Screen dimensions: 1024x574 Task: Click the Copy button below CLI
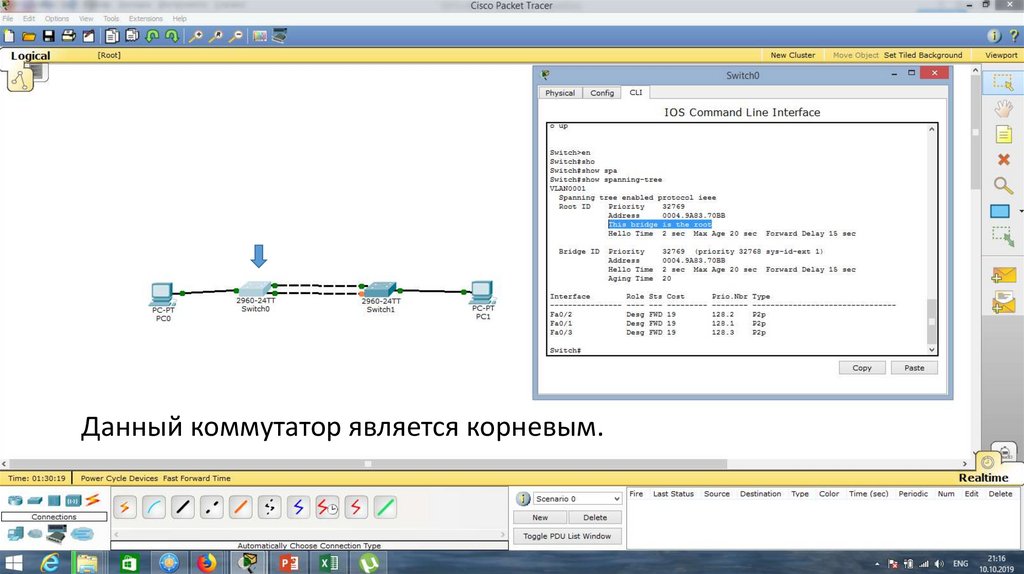(862, 368)
